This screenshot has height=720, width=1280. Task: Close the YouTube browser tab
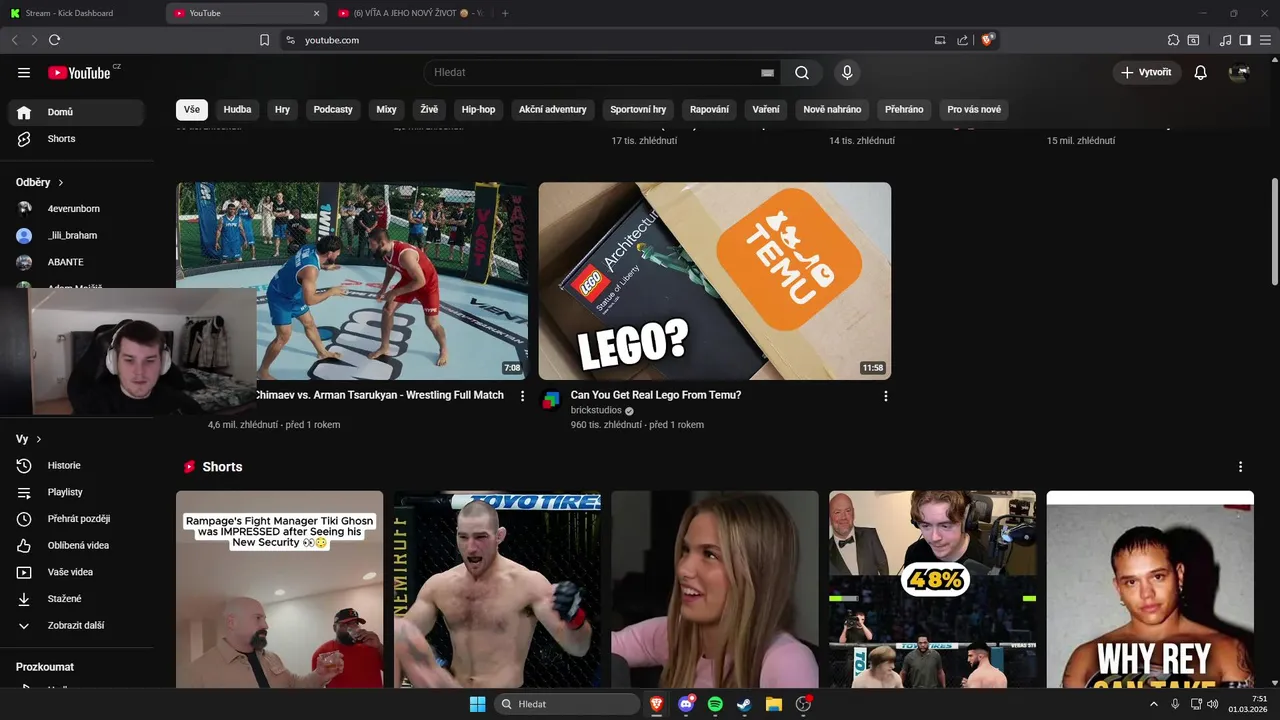pos(317,13)
